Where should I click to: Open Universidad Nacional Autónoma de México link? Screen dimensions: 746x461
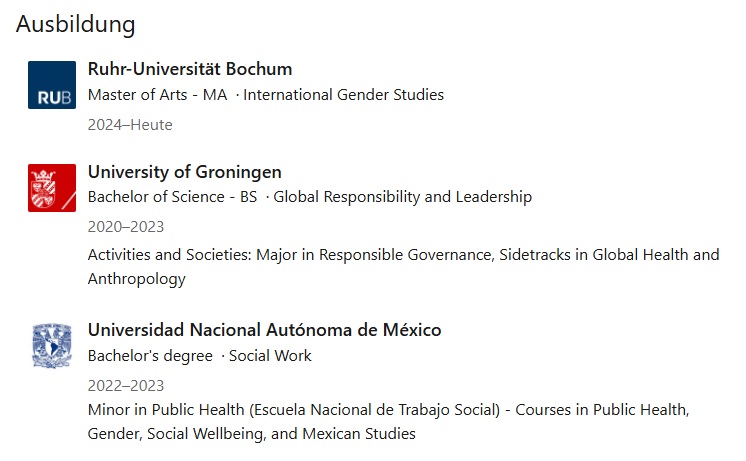(265, 330)
